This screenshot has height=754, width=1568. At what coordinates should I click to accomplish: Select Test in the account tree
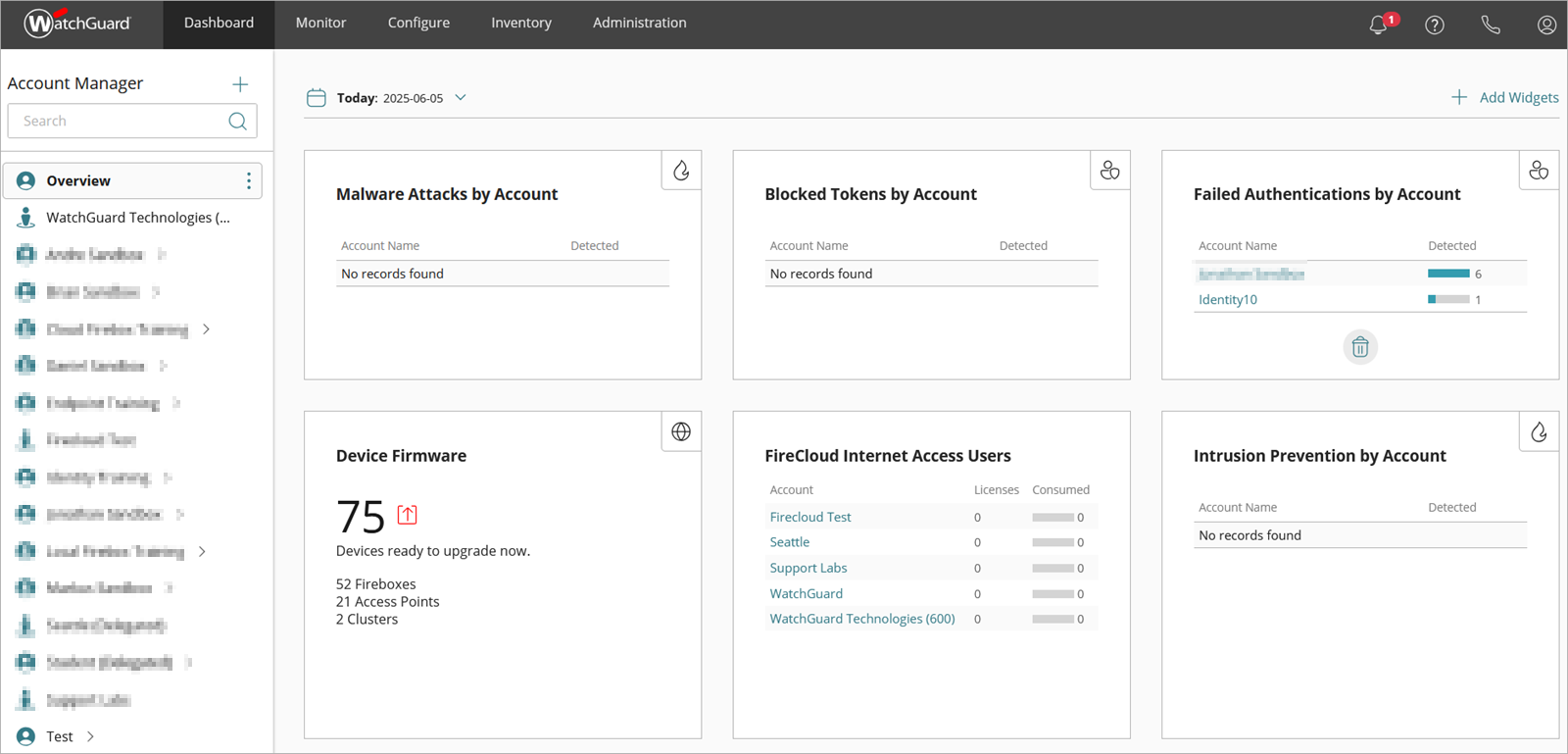(60, 736)
